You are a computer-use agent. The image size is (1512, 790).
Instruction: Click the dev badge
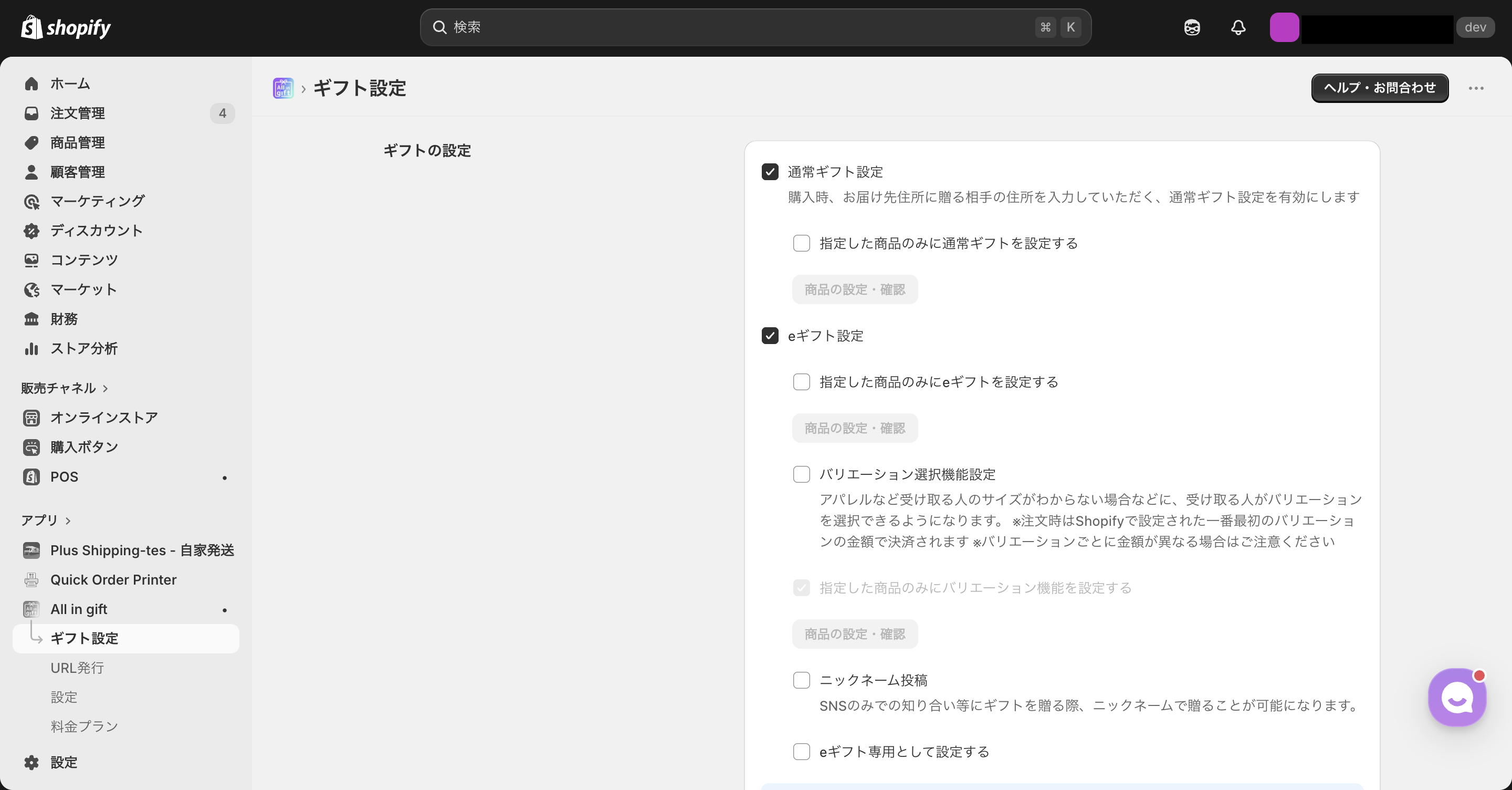point(1475,27)
